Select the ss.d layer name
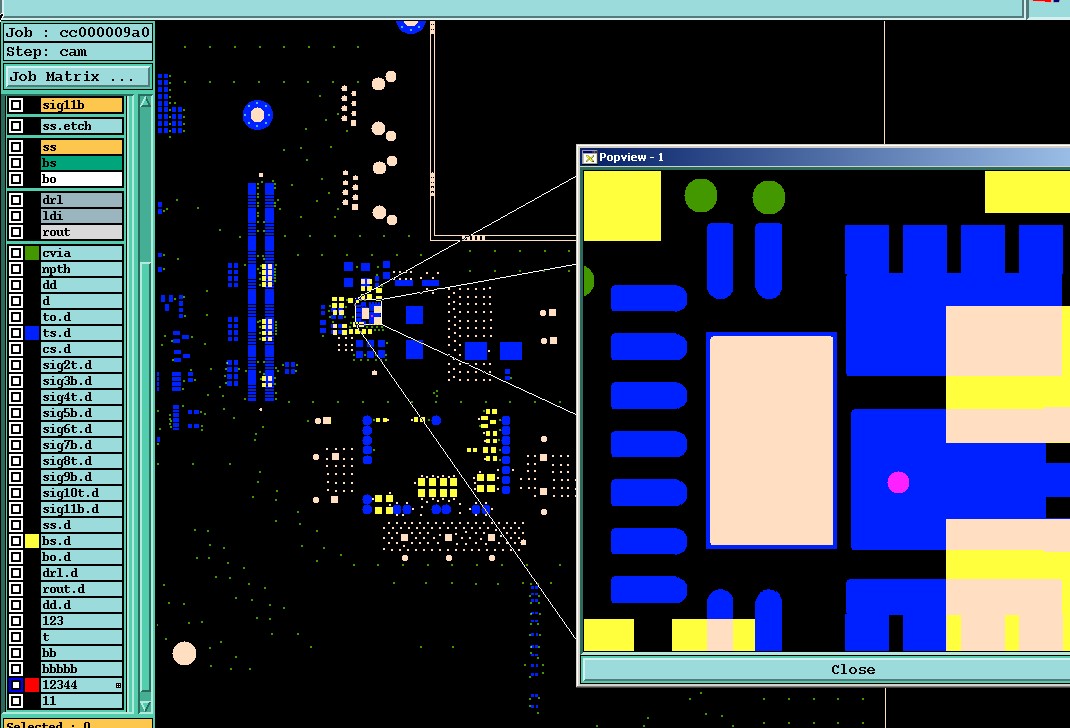The height and width of the screenshot is (728, 1070). pyautogui.click(x=82, y=525)
